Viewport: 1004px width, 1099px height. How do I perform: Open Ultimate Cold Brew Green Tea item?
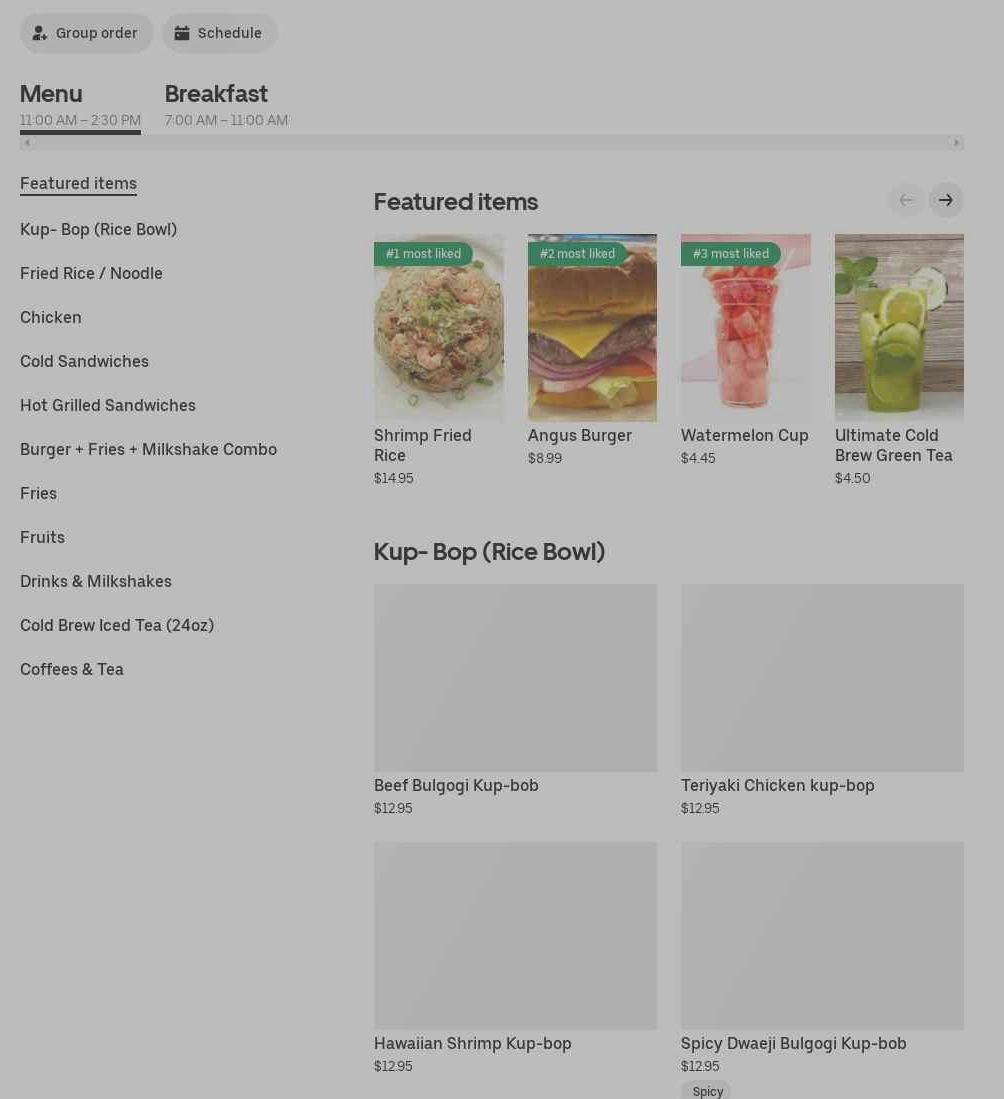pos(899,360)
